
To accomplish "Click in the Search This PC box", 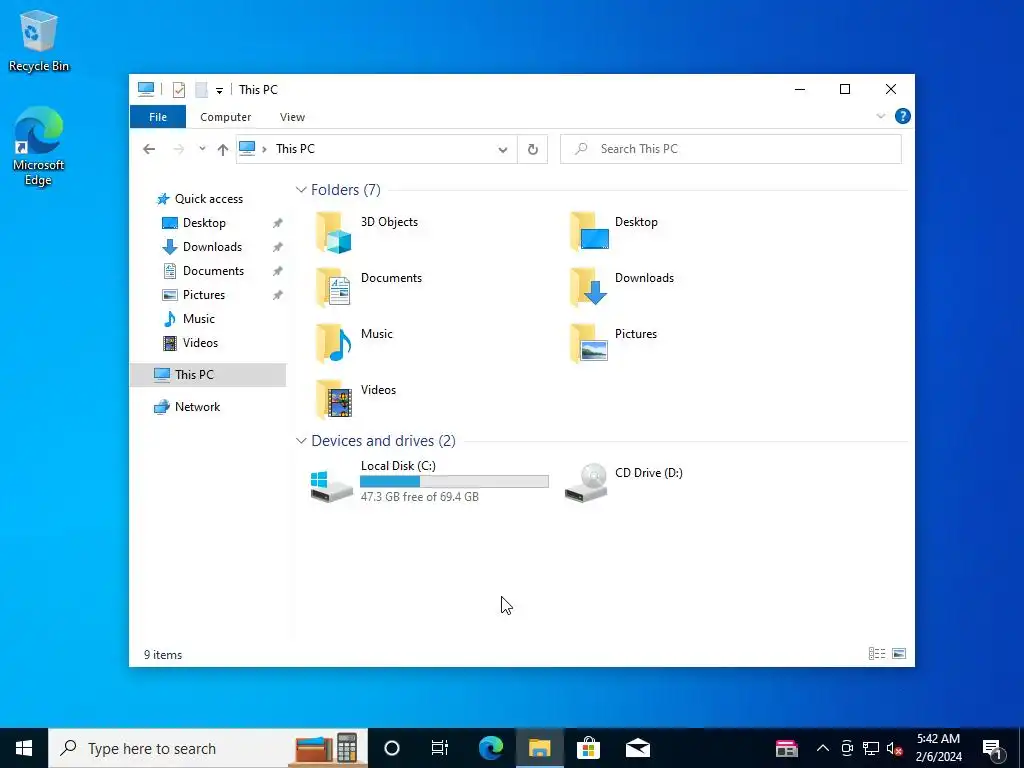I will tap(731, 149).
